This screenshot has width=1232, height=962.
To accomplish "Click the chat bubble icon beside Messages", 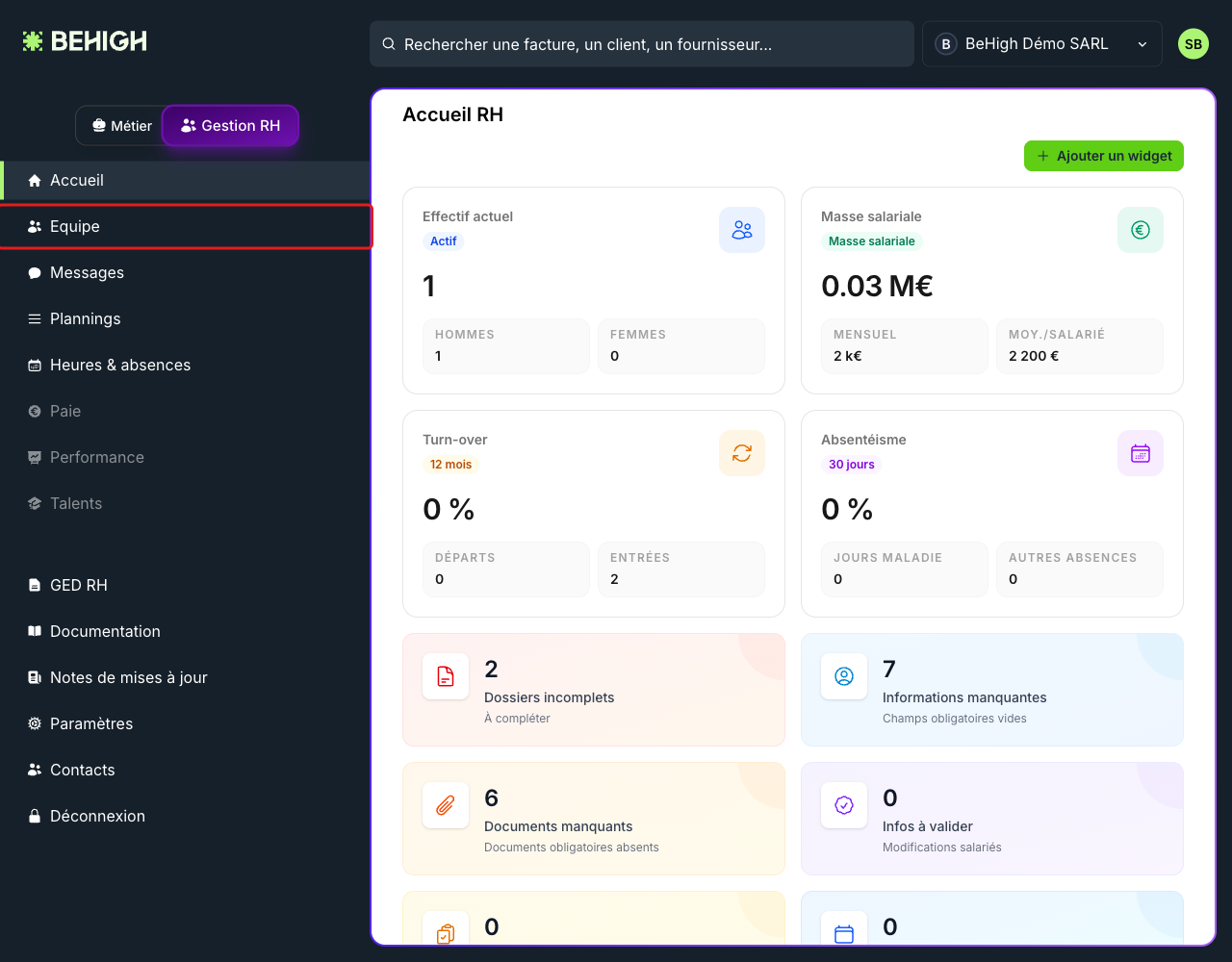I will tap(35, 273).
